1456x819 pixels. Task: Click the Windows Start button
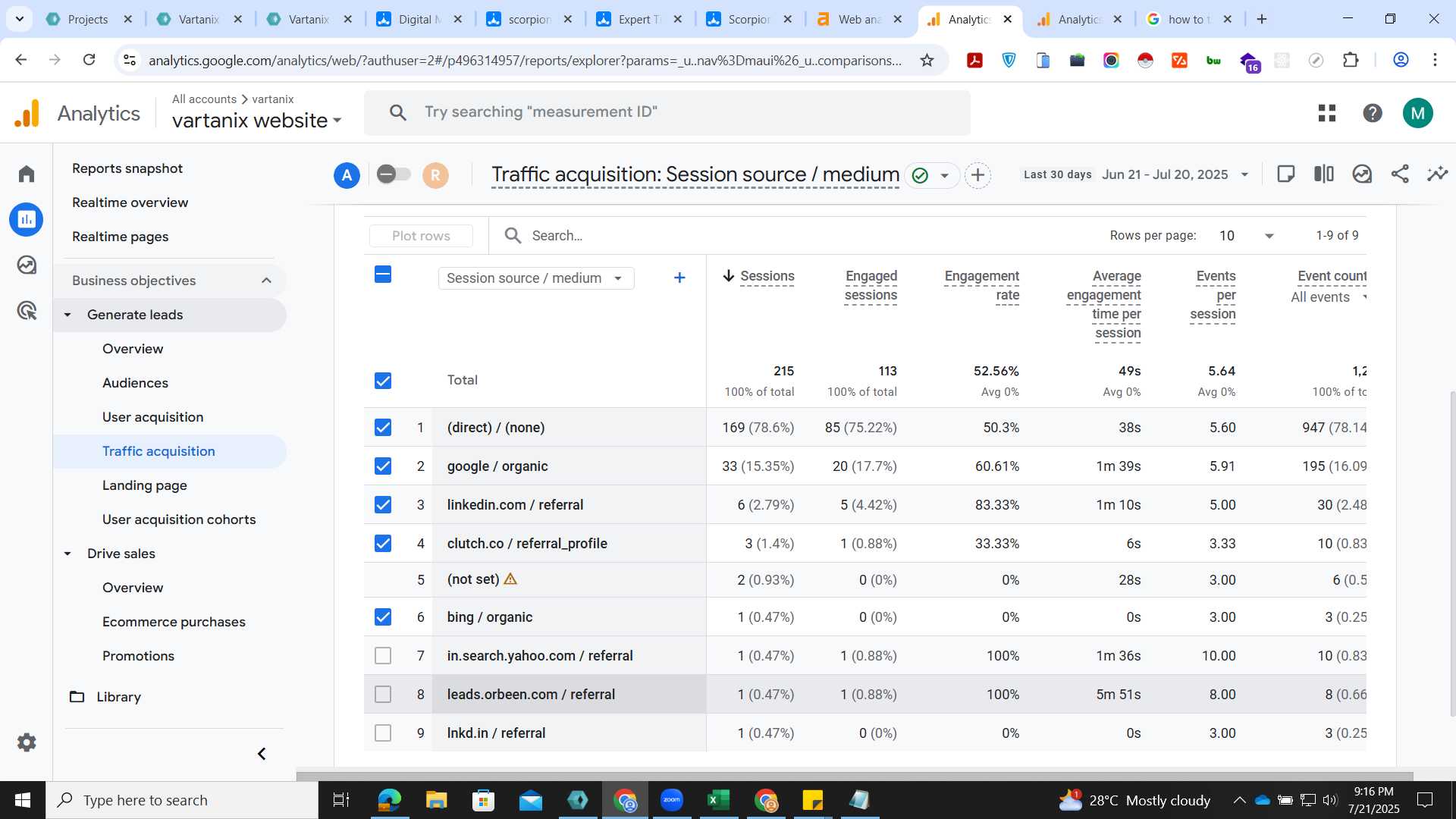pyautogui.click(x=23, y=800)
